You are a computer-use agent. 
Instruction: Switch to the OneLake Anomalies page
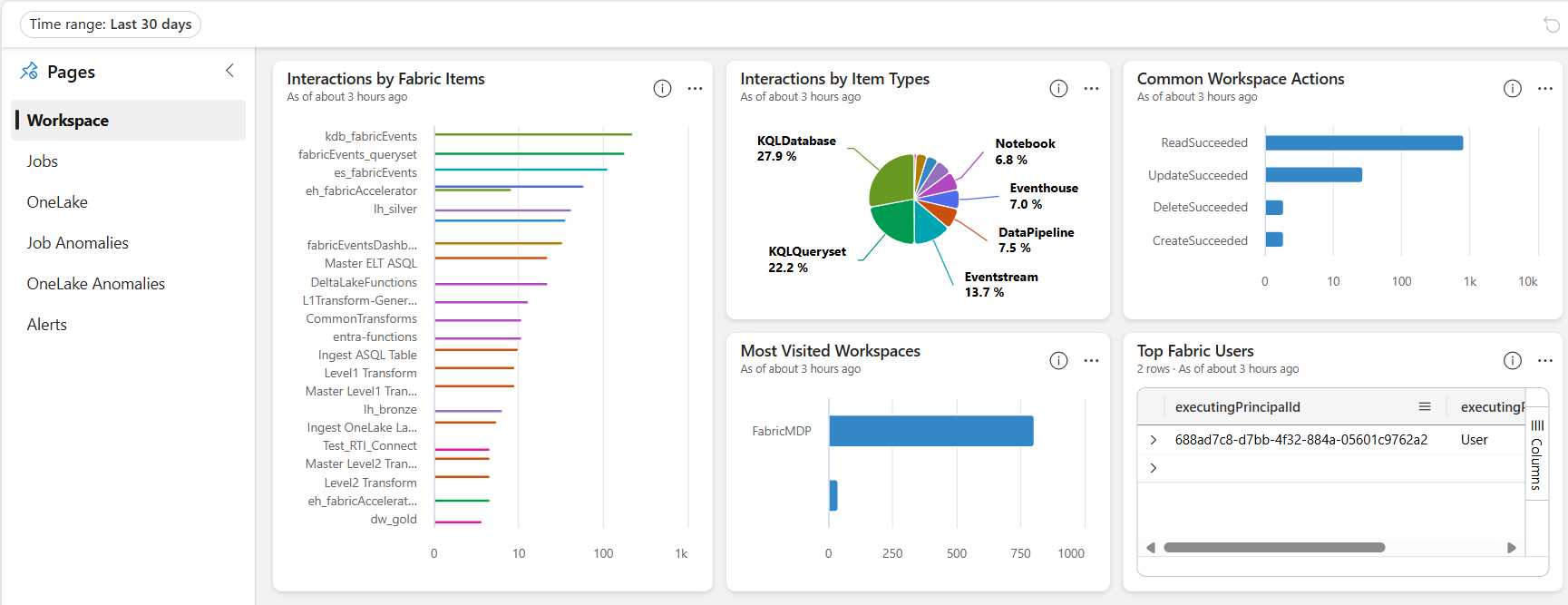coord(96,284)
